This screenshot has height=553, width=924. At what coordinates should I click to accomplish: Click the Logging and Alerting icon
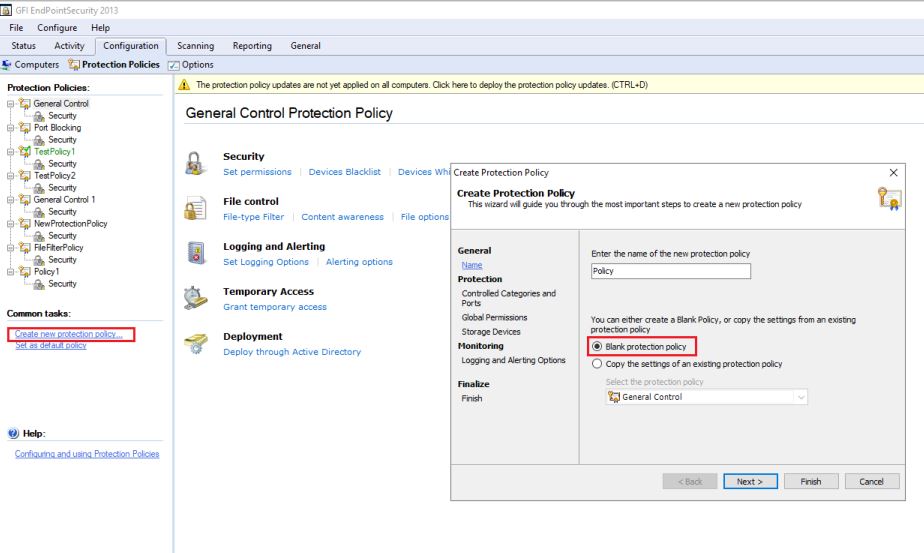pyautogui.click(x=196, y=253)
